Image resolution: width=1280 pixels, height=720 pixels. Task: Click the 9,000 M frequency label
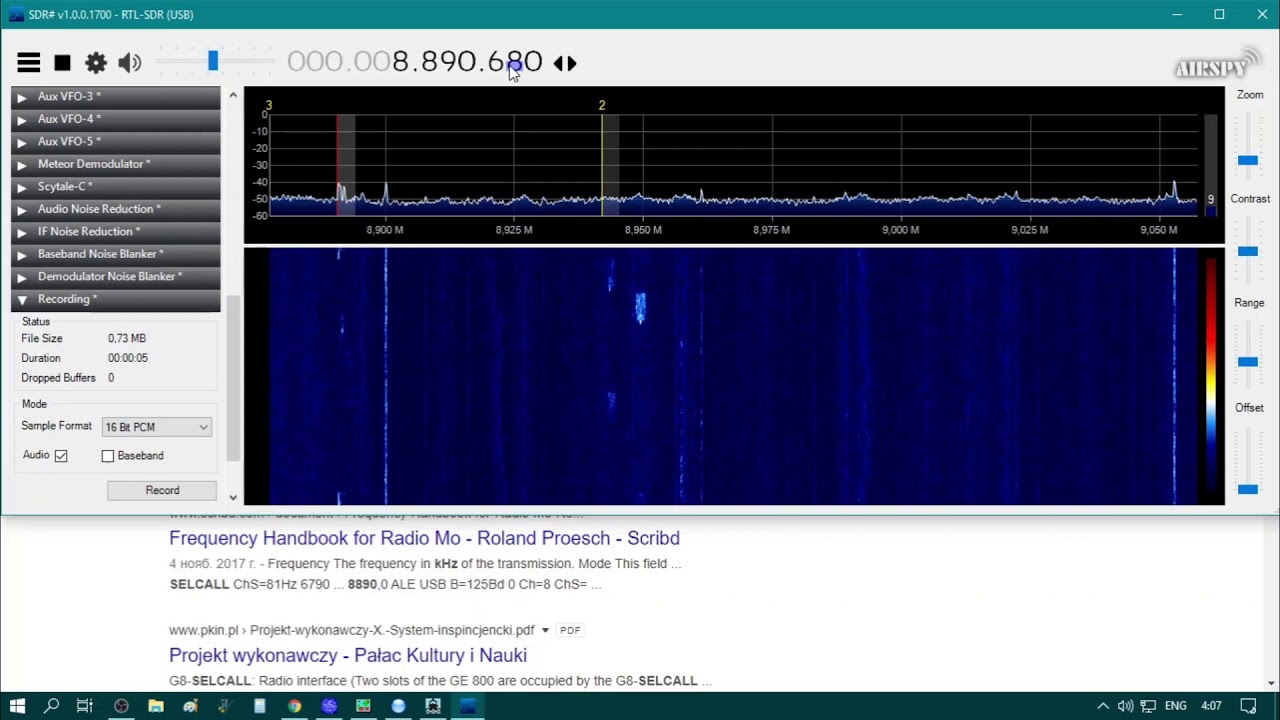coord(901,230)
